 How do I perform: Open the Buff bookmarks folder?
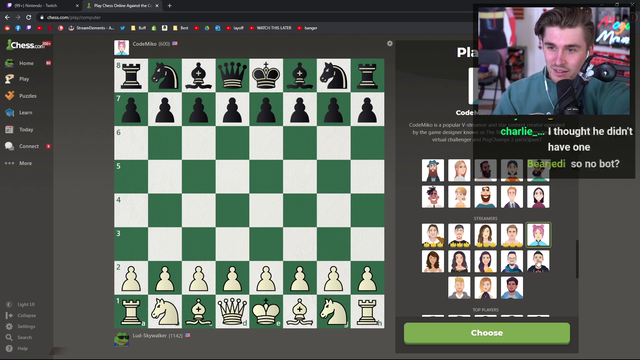(138, 28)
